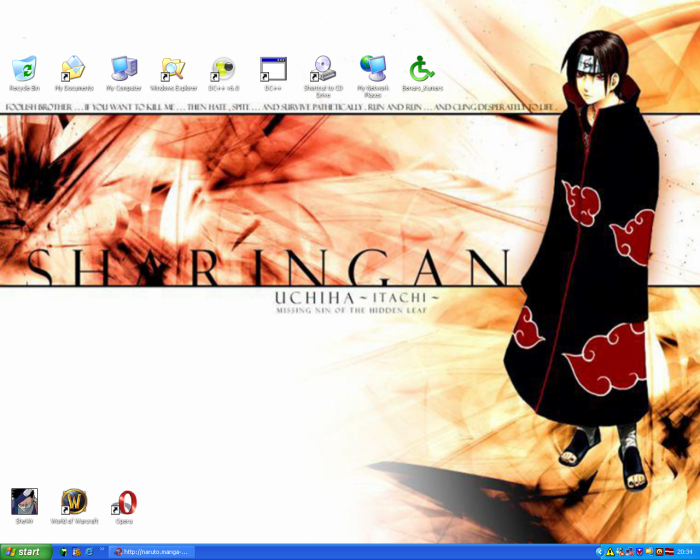This screenshot has height=560, width=700.
Task: Launch World of Warcraft shortcut
Action: 74,506
